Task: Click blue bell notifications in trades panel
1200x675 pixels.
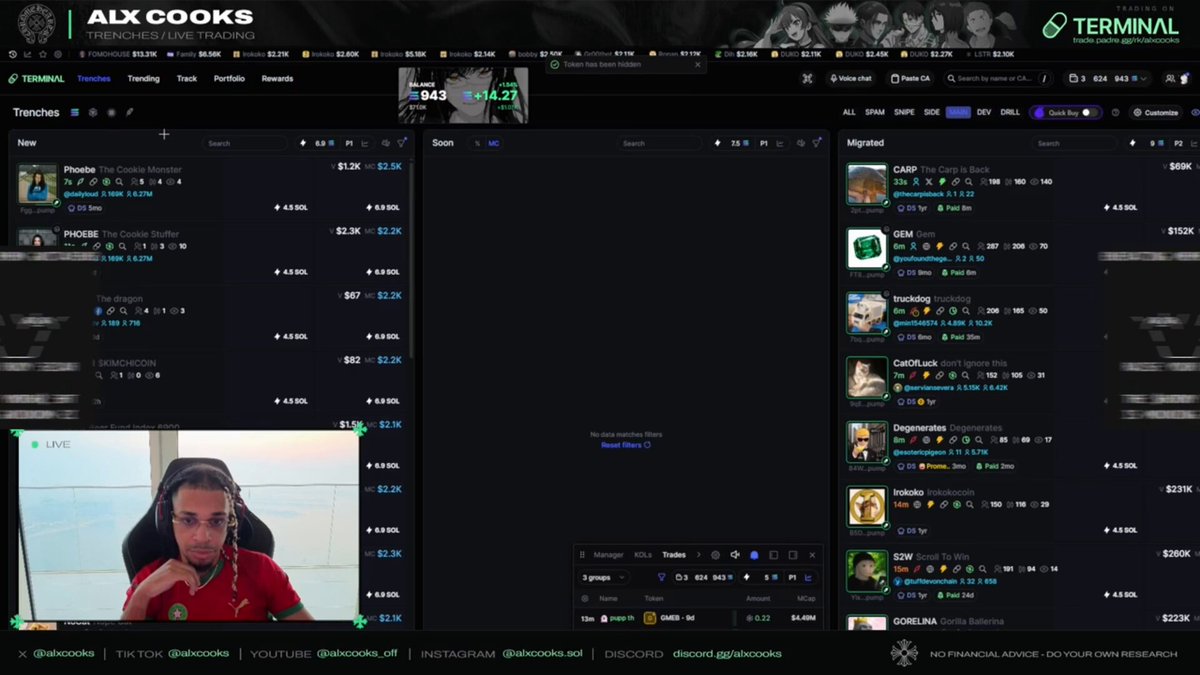Action: pyautogui.click(x=754, y=554)
